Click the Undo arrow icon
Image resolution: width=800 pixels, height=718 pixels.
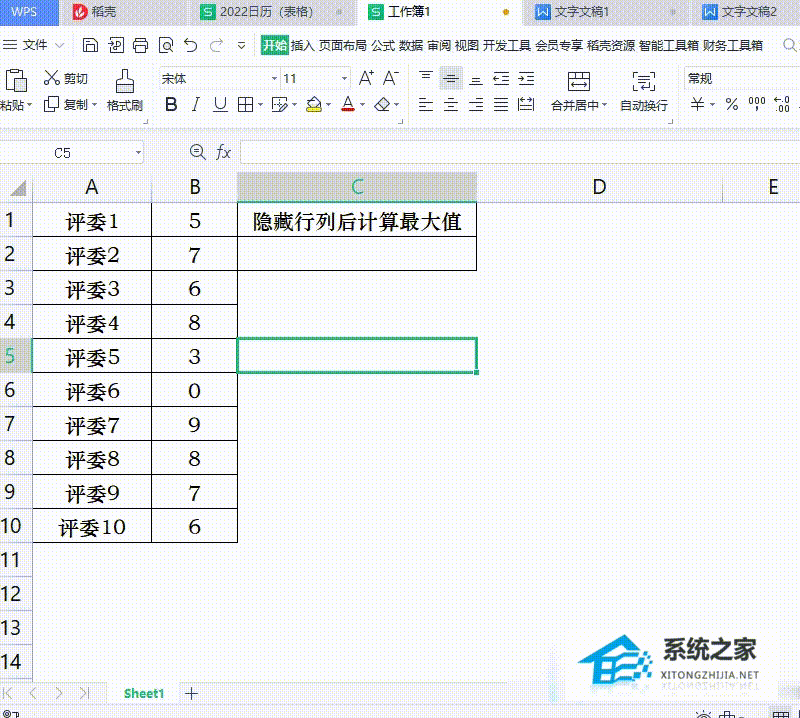191,46
